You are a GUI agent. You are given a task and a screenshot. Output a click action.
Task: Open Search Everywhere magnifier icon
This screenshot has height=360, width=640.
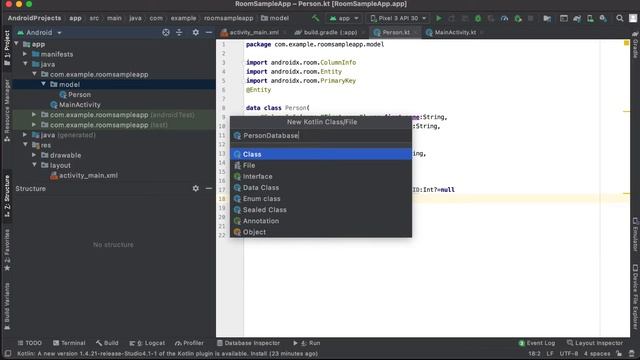pyautogui.click(x=620, y=18)
